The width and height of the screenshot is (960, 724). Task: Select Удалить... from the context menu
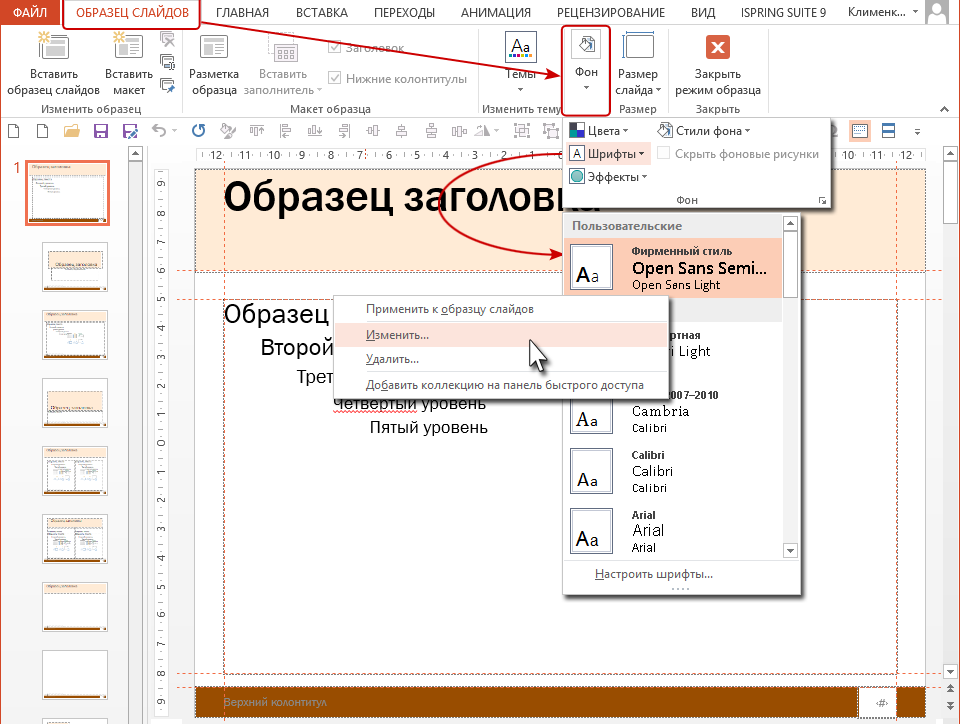click(392, 359)
